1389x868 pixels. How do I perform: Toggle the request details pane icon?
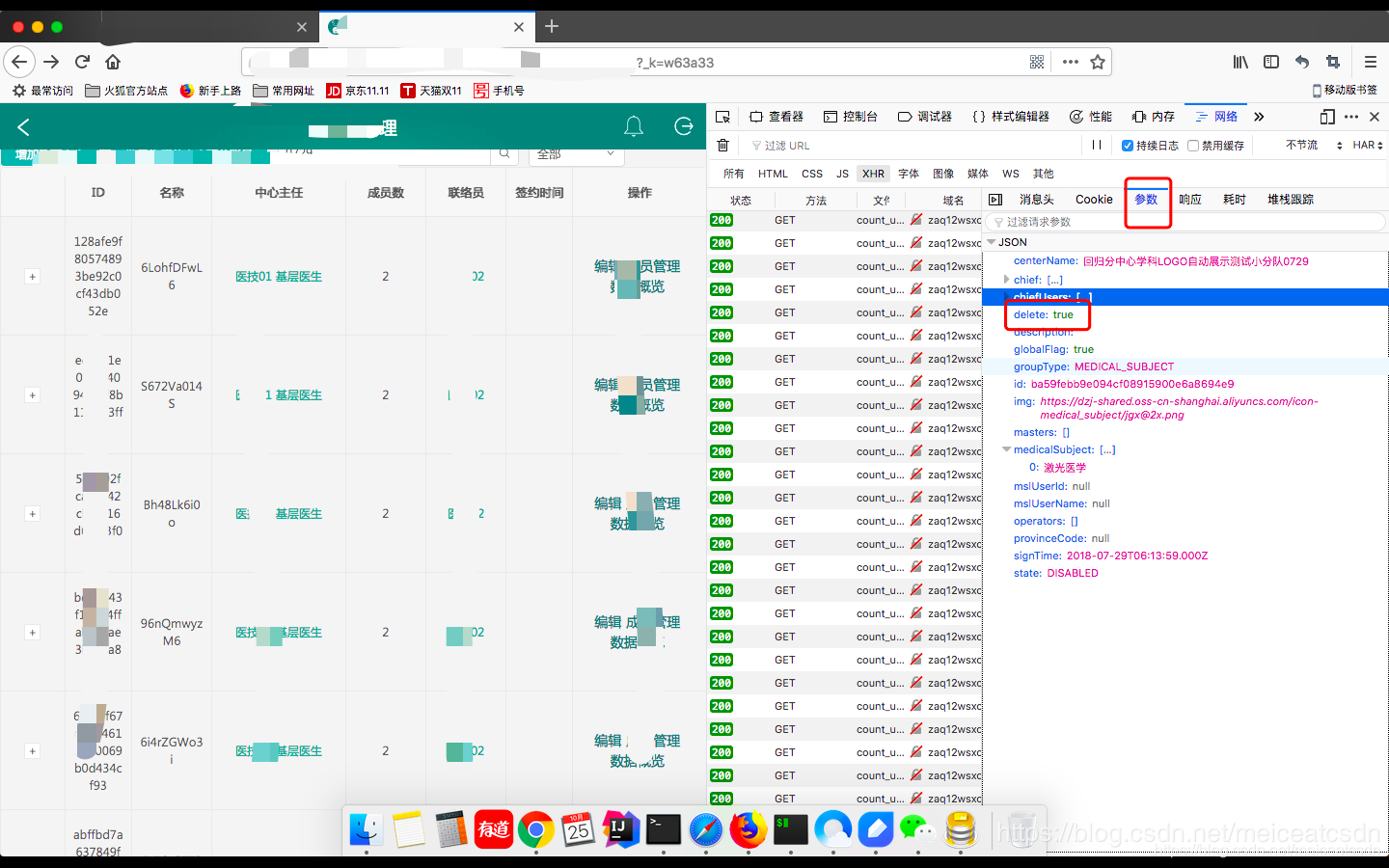(x=995, y=200)
